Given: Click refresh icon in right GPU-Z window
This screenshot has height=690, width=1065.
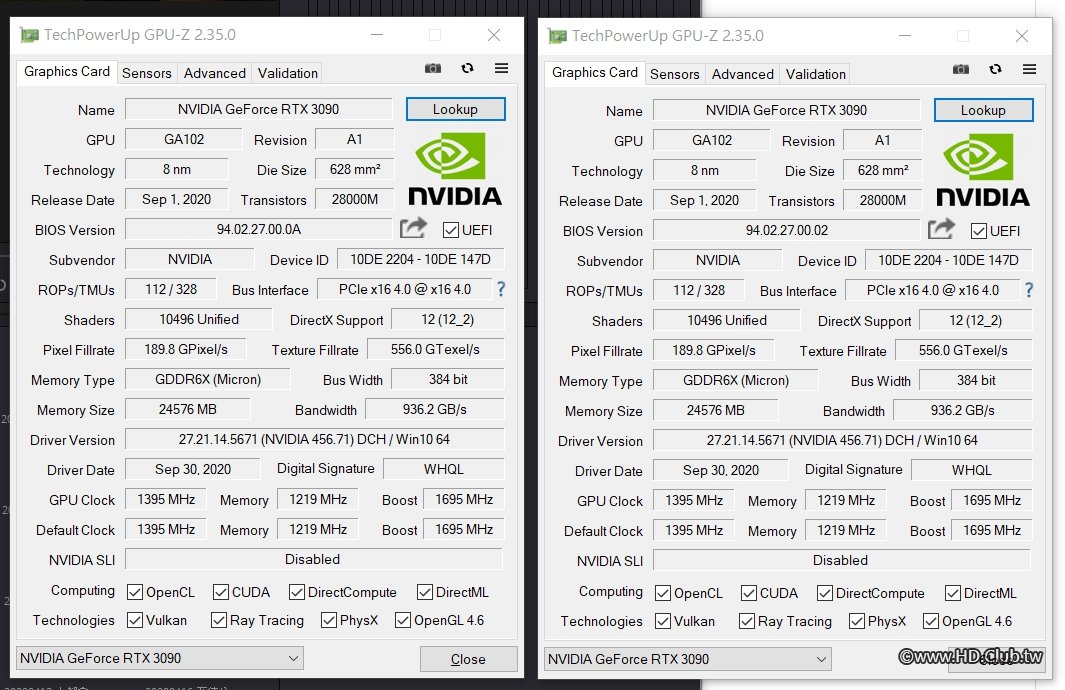Looking at the screenshot, I should 995,69.
